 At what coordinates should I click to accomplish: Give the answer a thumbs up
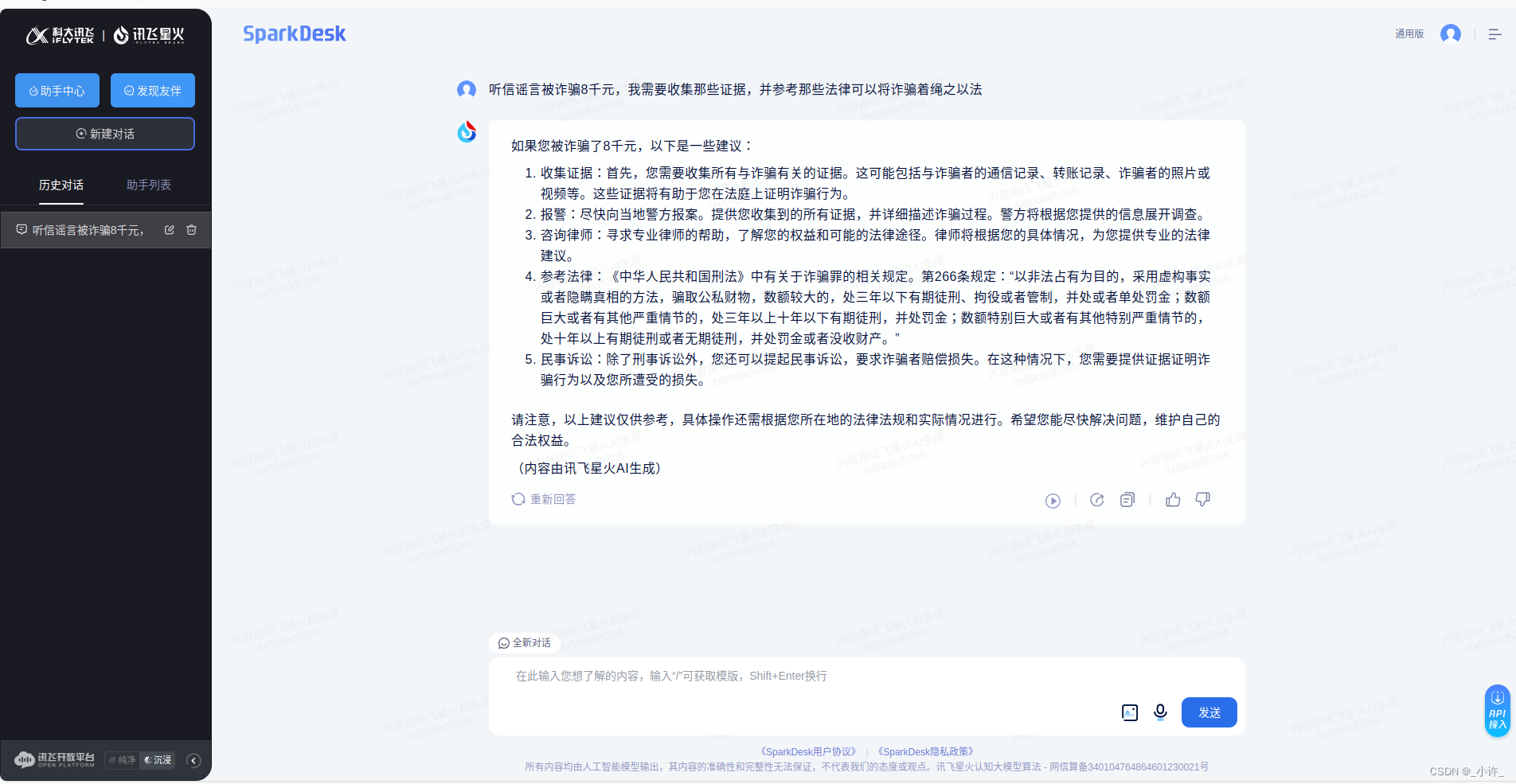(1173, 500)
